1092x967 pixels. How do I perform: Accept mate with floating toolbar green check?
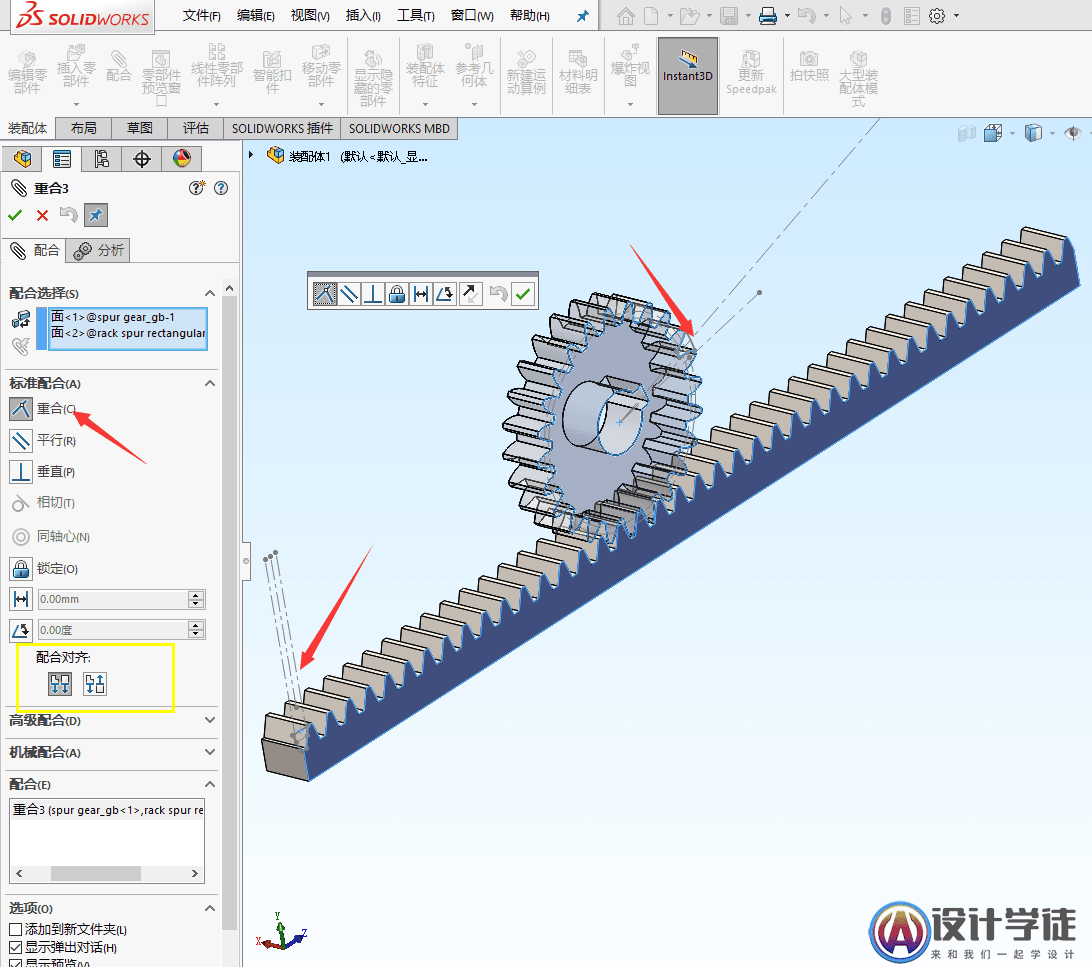523,294
